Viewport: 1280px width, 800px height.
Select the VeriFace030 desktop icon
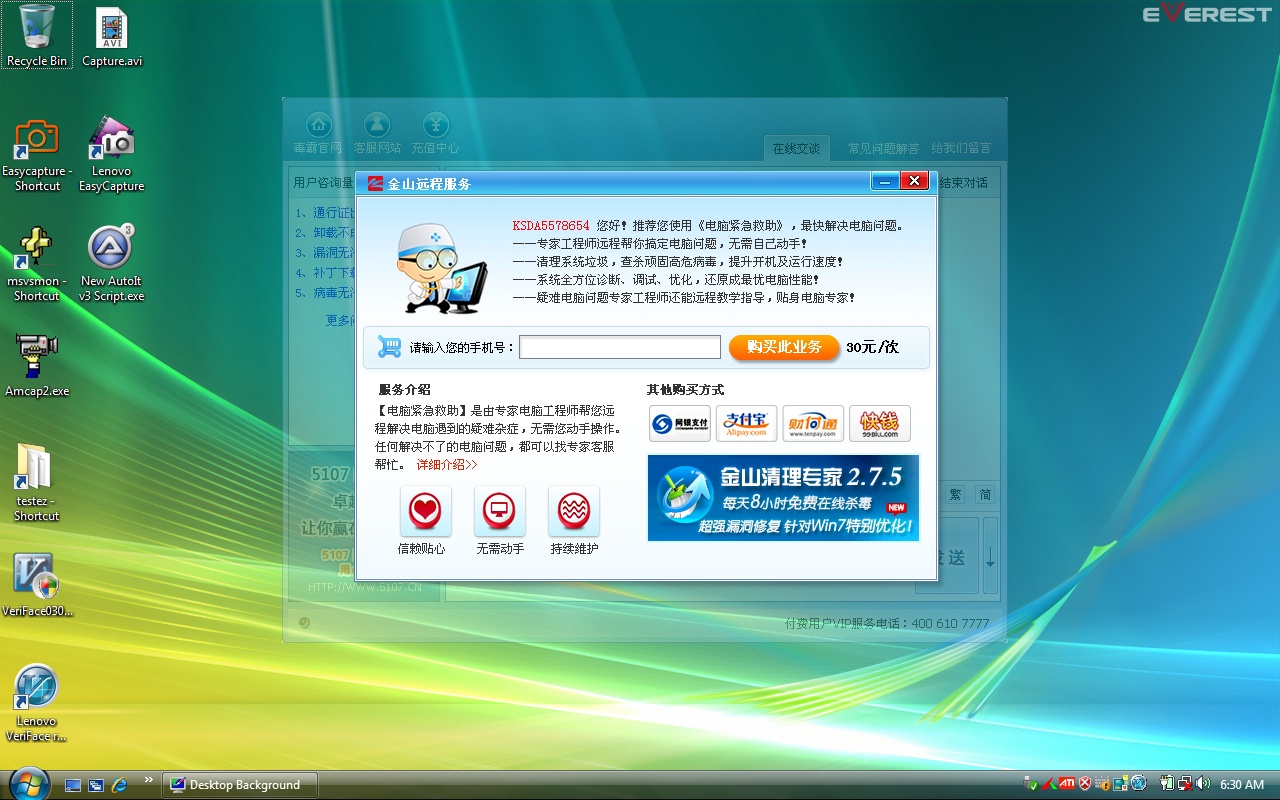[x=37, y=586]
